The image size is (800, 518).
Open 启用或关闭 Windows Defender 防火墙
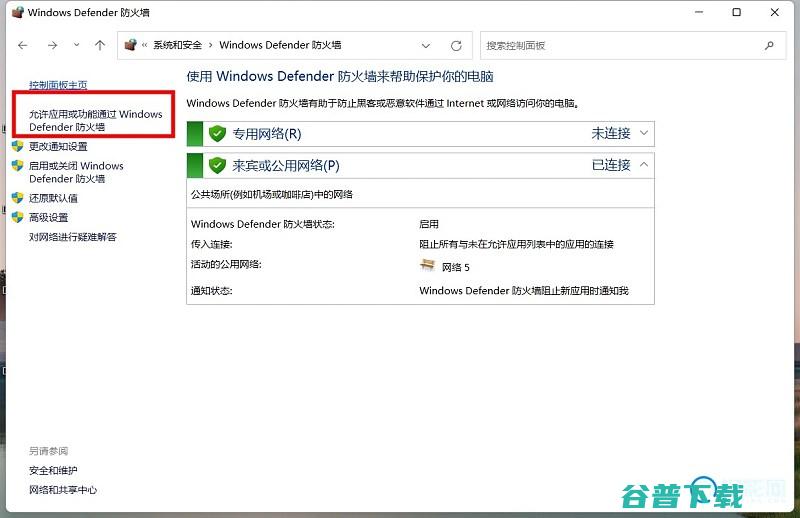[76, 172]
